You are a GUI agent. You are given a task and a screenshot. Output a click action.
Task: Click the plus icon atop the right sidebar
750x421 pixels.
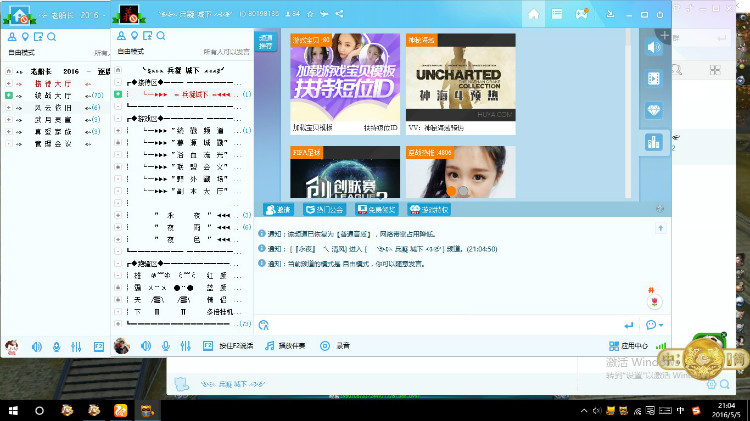tap(664, 35)
